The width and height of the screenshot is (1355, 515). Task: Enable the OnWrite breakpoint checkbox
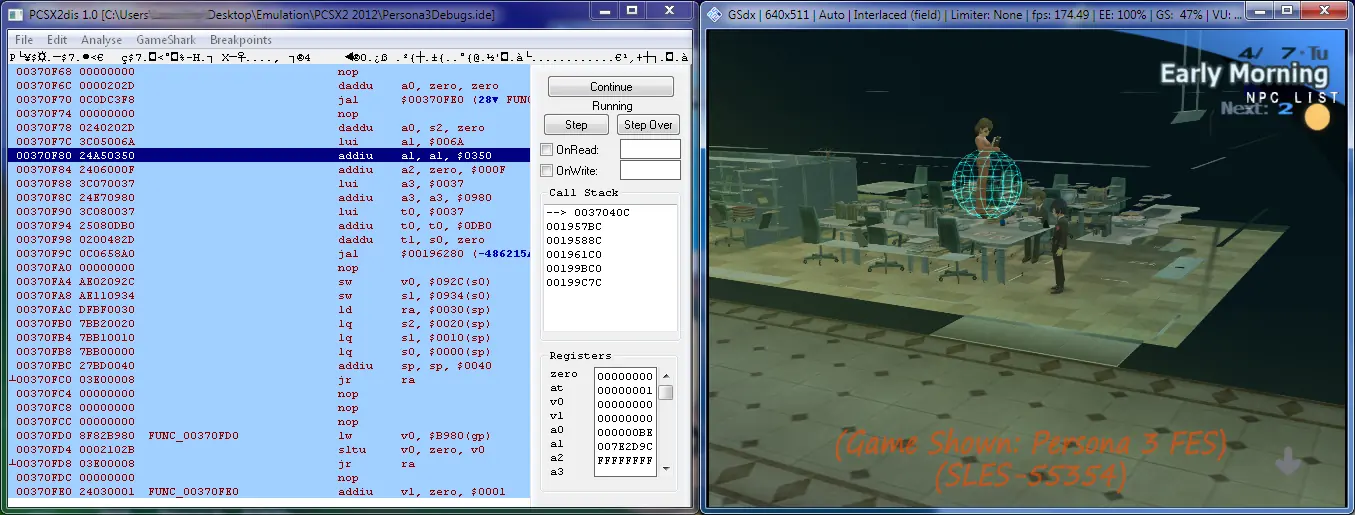546,171
